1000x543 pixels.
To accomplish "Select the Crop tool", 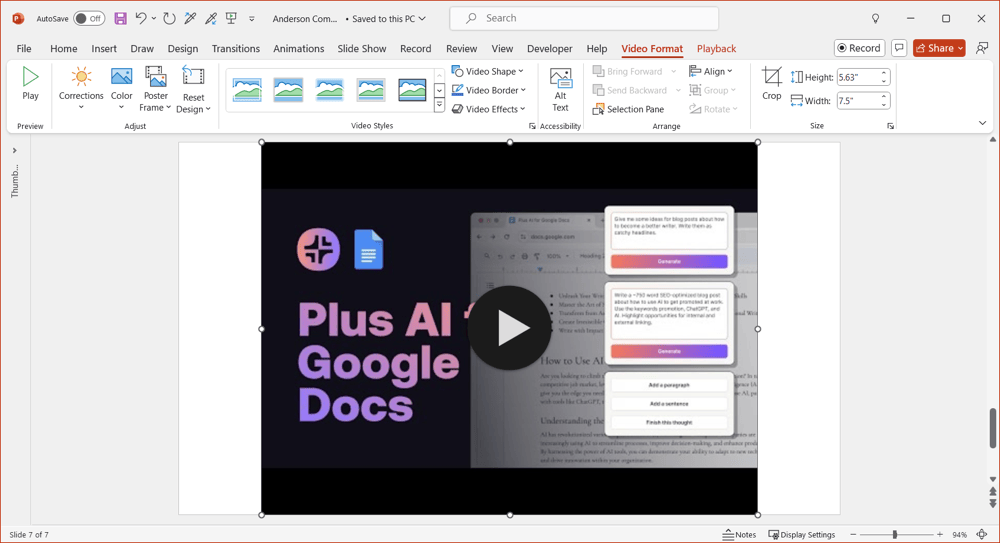I will click(772, 84).
